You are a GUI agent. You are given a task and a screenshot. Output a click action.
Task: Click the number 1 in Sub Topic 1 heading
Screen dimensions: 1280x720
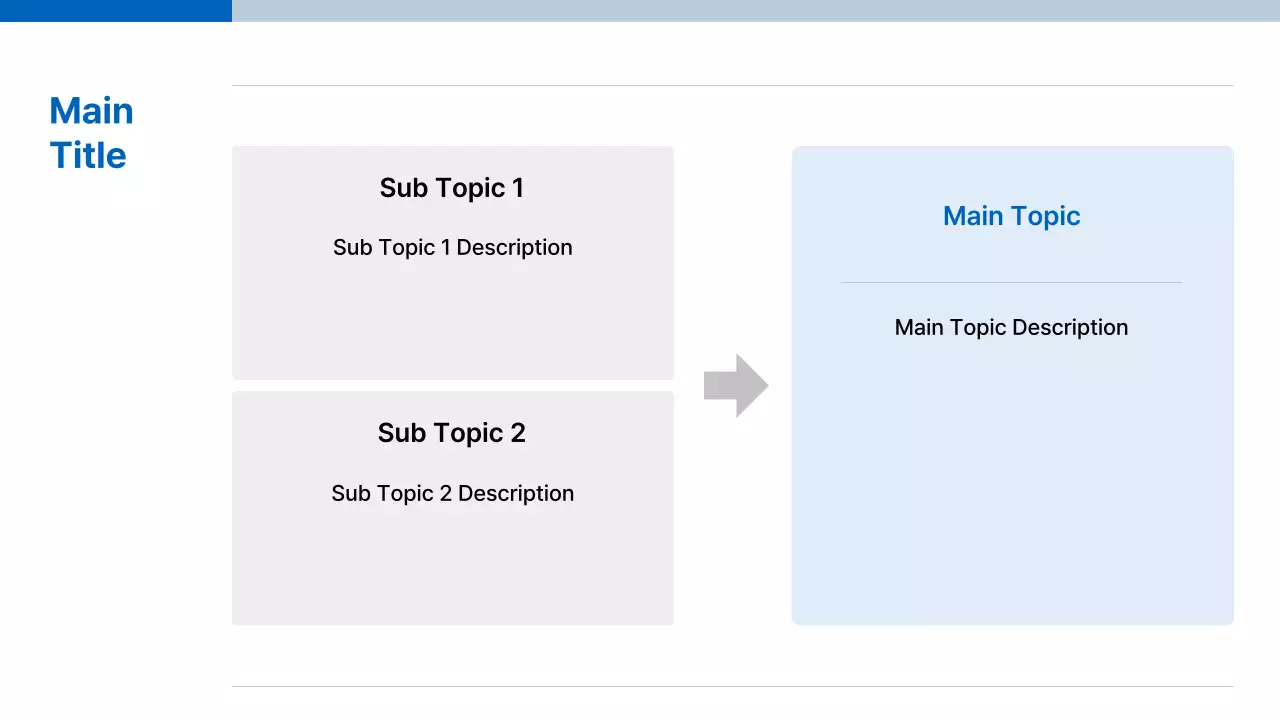[517, 188]
